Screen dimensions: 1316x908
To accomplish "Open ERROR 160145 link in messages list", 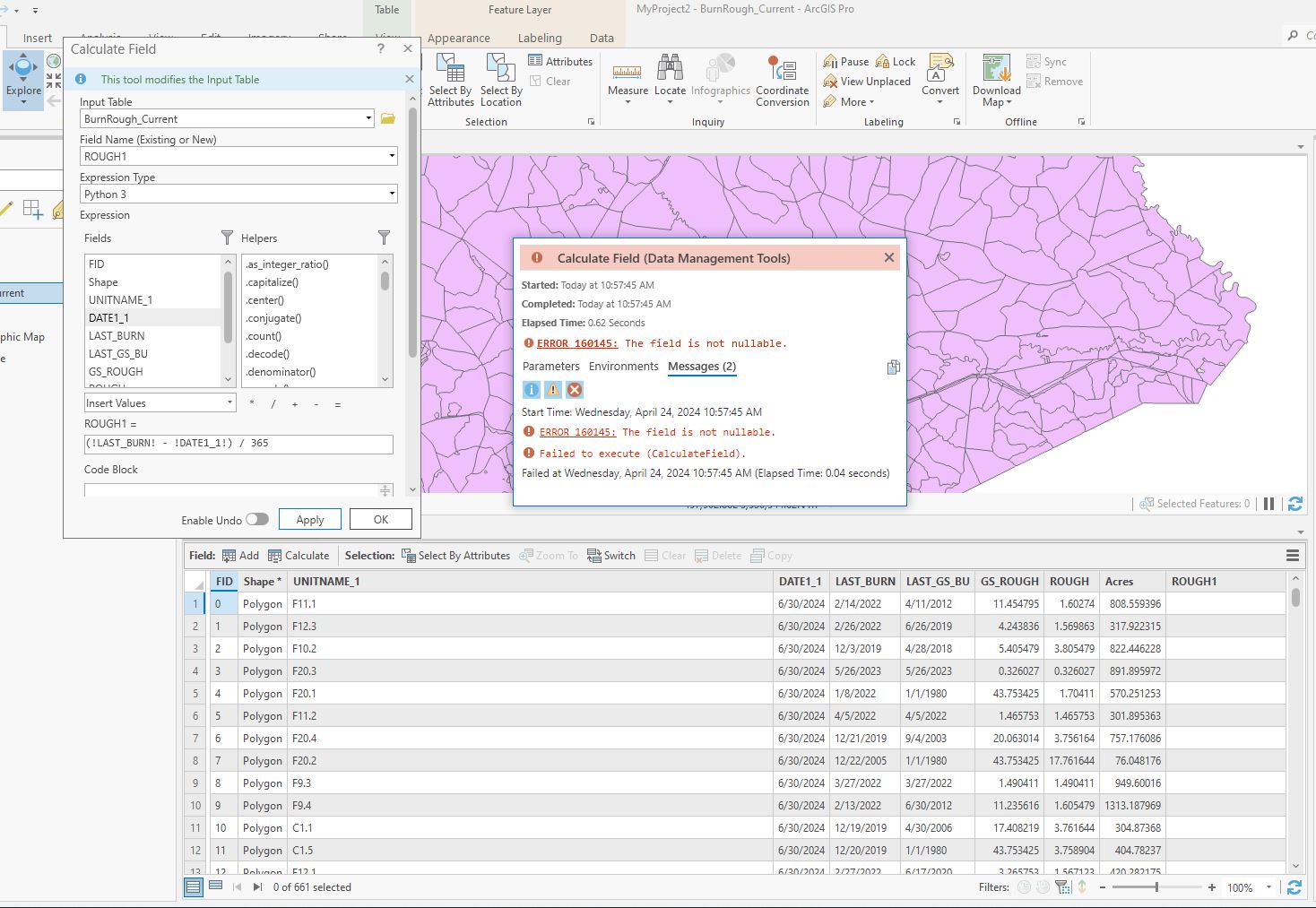I will click(577, 432).
